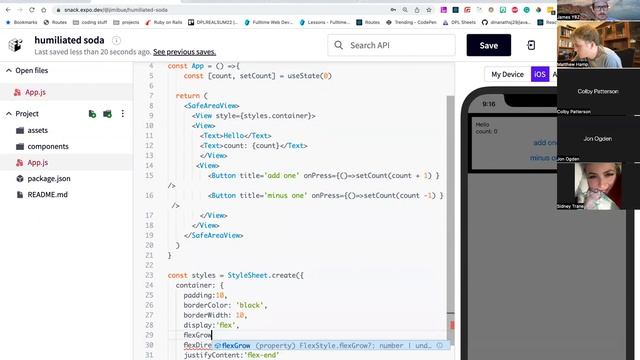Open the Project three-dot options menu
The image size is (640, 360).
coord(122,114)
